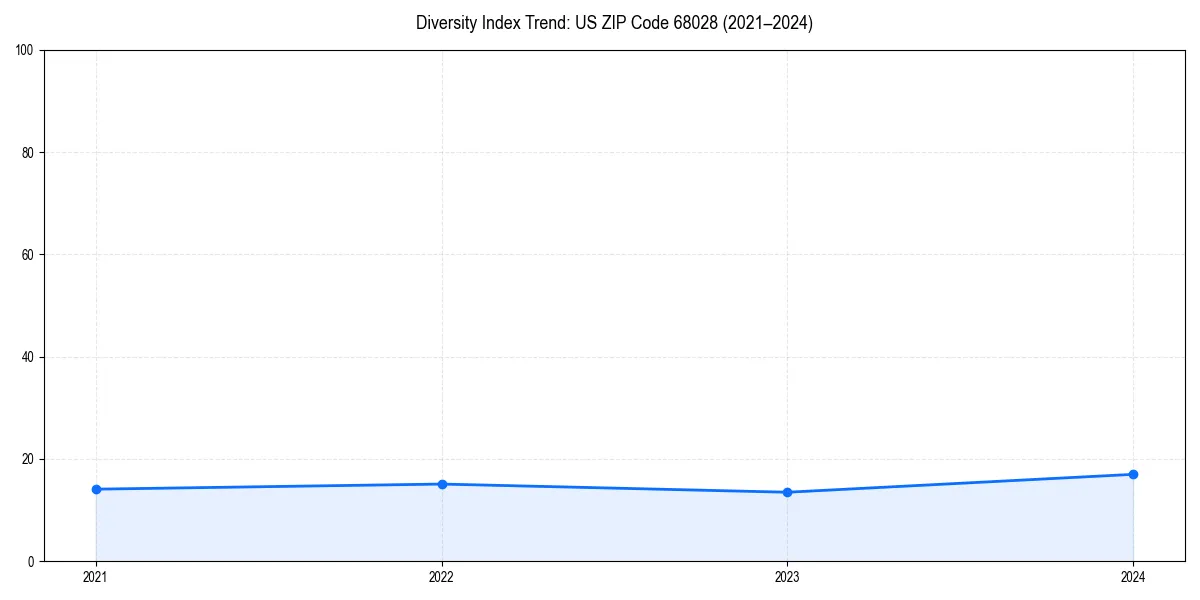Click the 2021 x-axis tick label
Image resolution: width=1200 pixels, height=600 pixels.
click(x=96, y=577)
